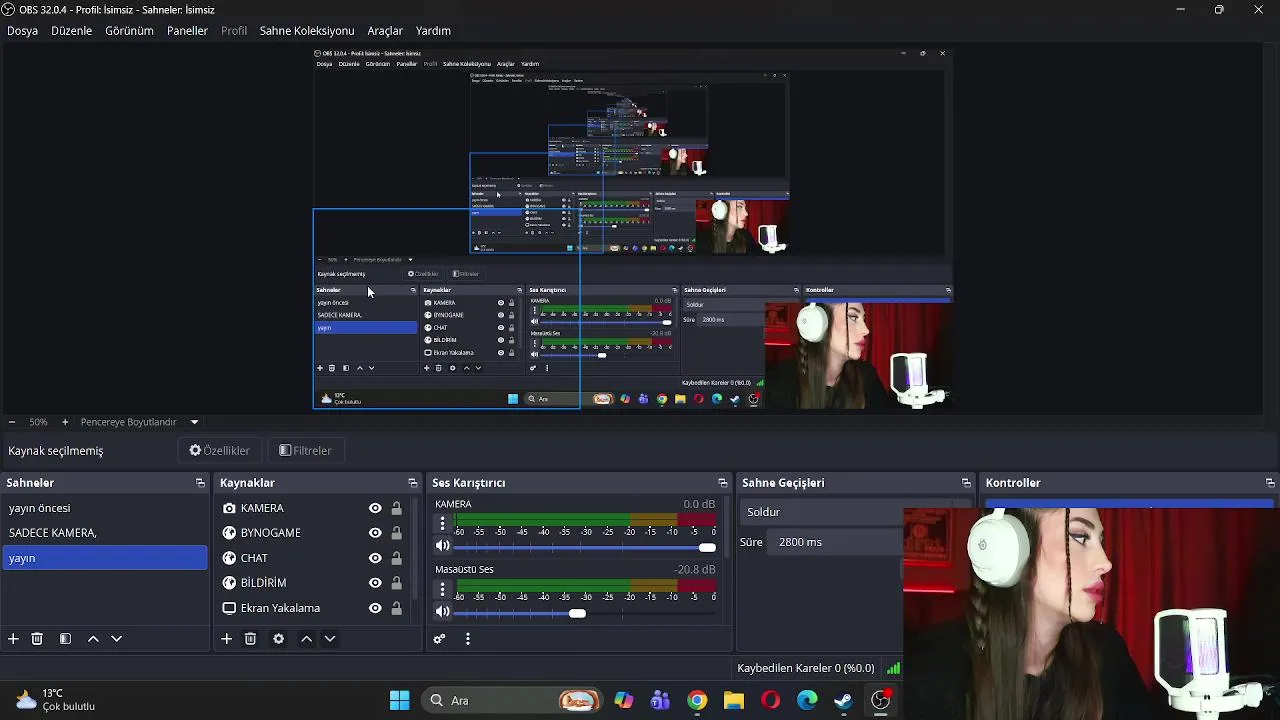Open Windows Start menu
1280x720 pixels.
[399, 701]
